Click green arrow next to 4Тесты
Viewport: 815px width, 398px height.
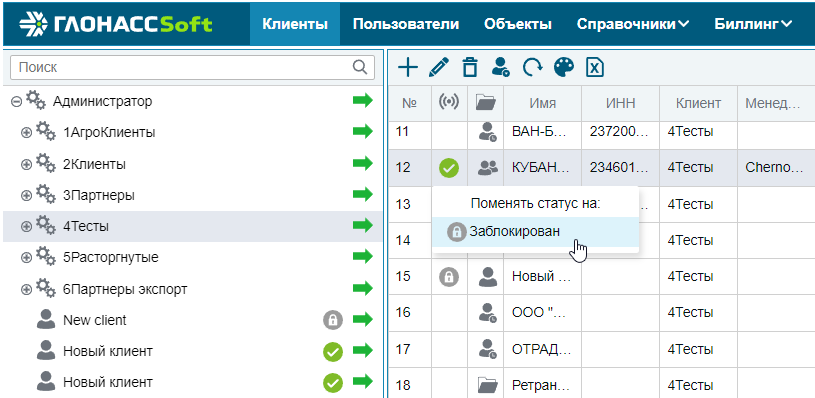(363, 225)
